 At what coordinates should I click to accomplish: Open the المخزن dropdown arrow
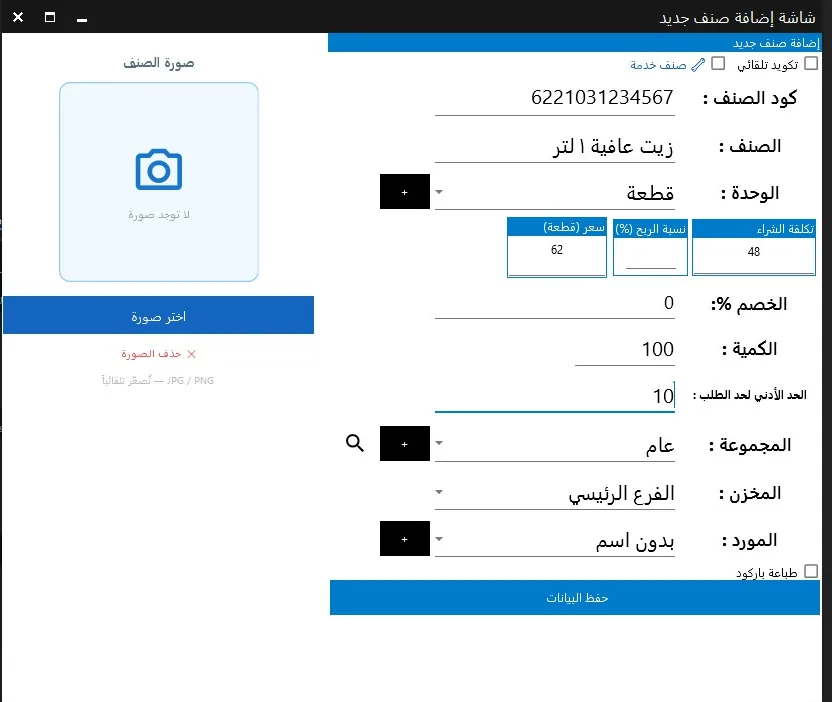439,492
